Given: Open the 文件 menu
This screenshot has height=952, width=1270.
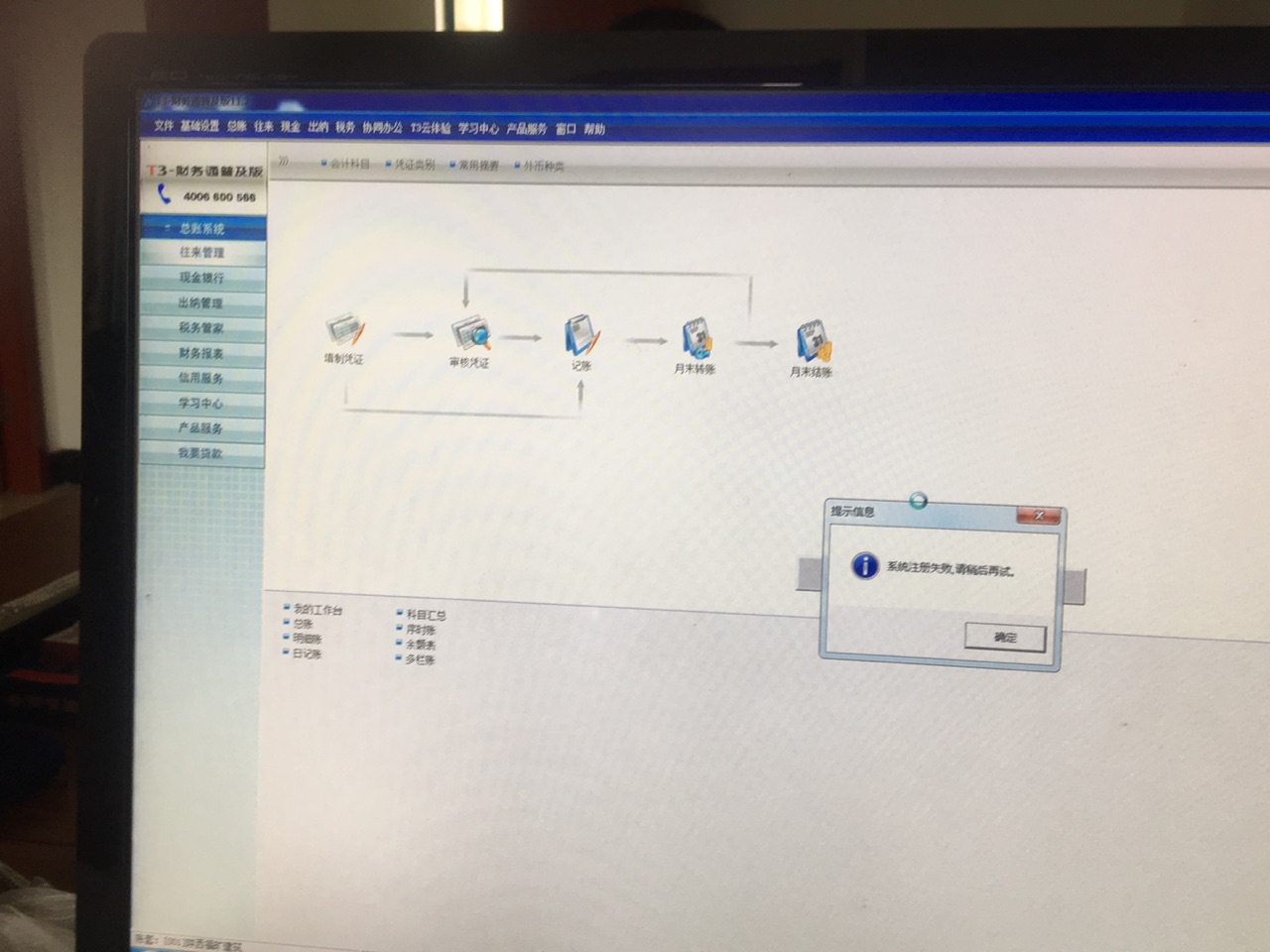Looking at the screenshot, I should 164,126.
